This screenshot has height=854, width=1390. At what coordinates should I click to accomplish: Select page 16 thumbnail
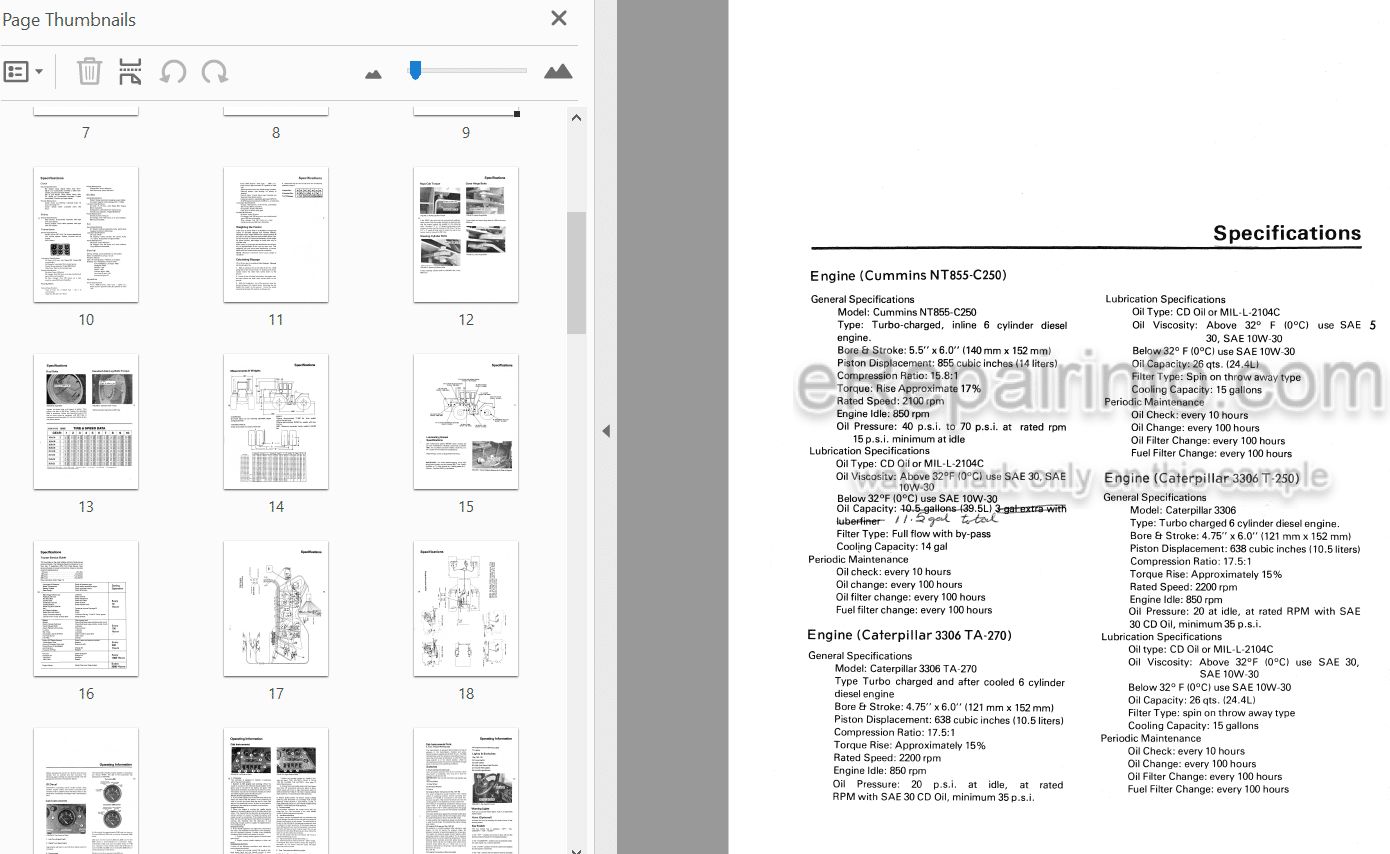click(86, 608)
